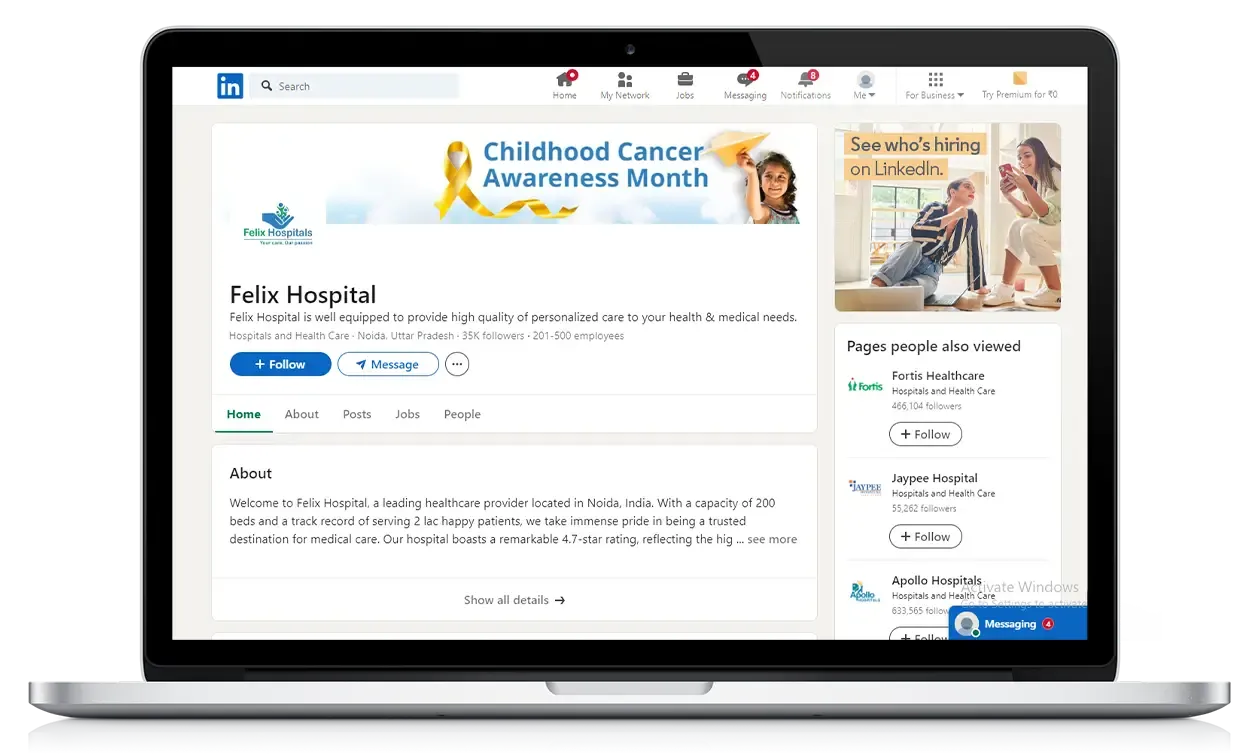The image size is (1260, 756).
Task: Switch to the People tab
Action: point(462,414)
